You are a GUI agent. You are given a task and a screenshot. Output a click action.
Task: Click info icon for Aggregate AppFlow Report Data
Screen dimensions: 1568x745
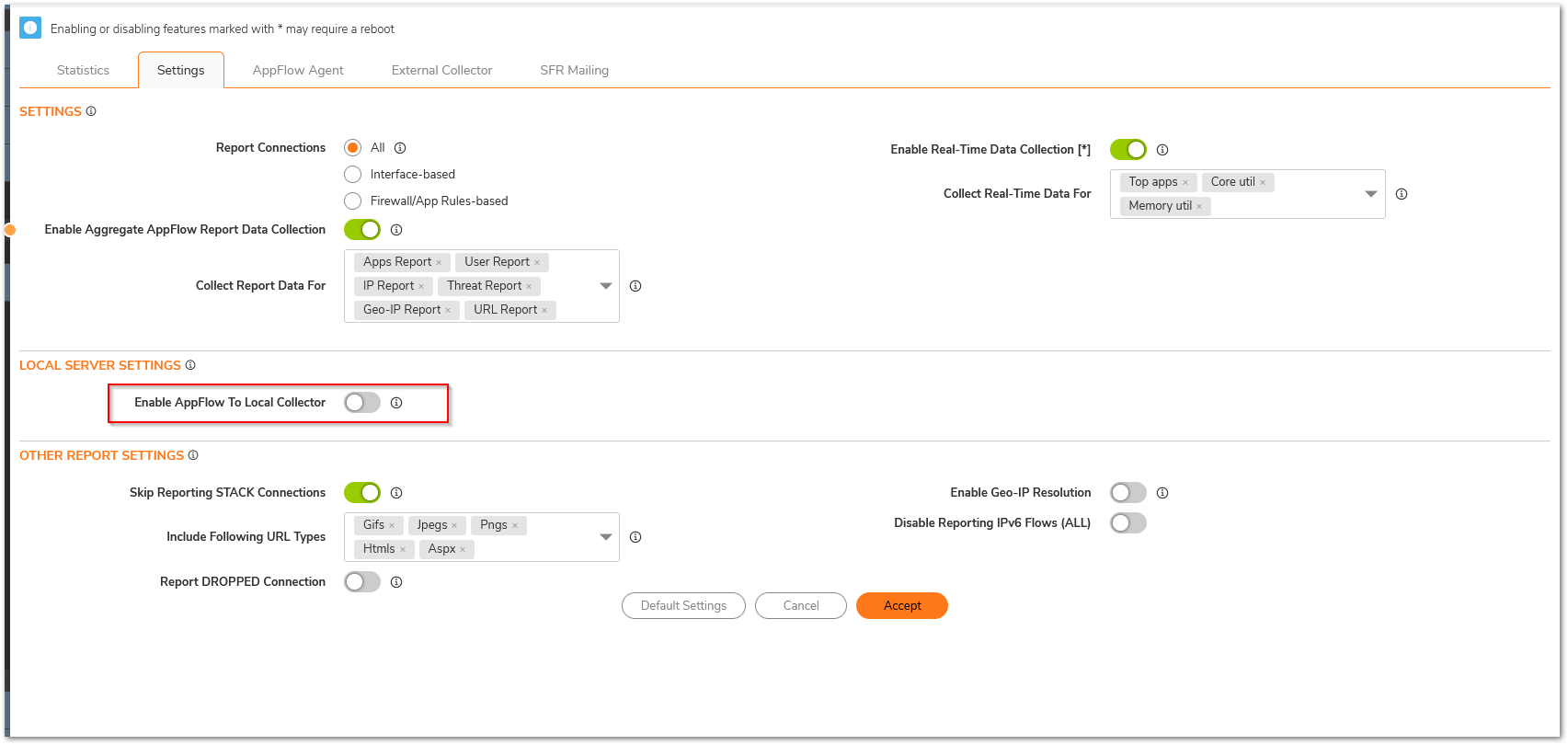click(396, 230)
